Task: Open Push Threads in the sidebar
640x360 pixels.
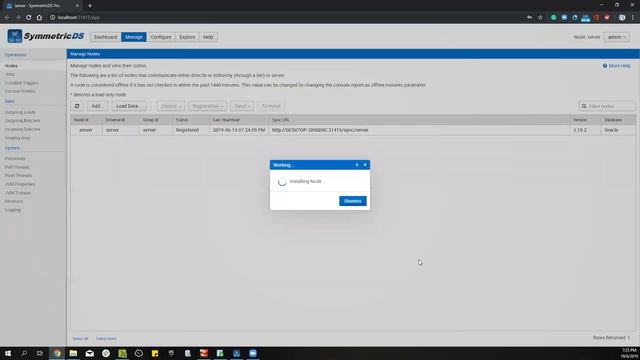Action: pos(18,176)
